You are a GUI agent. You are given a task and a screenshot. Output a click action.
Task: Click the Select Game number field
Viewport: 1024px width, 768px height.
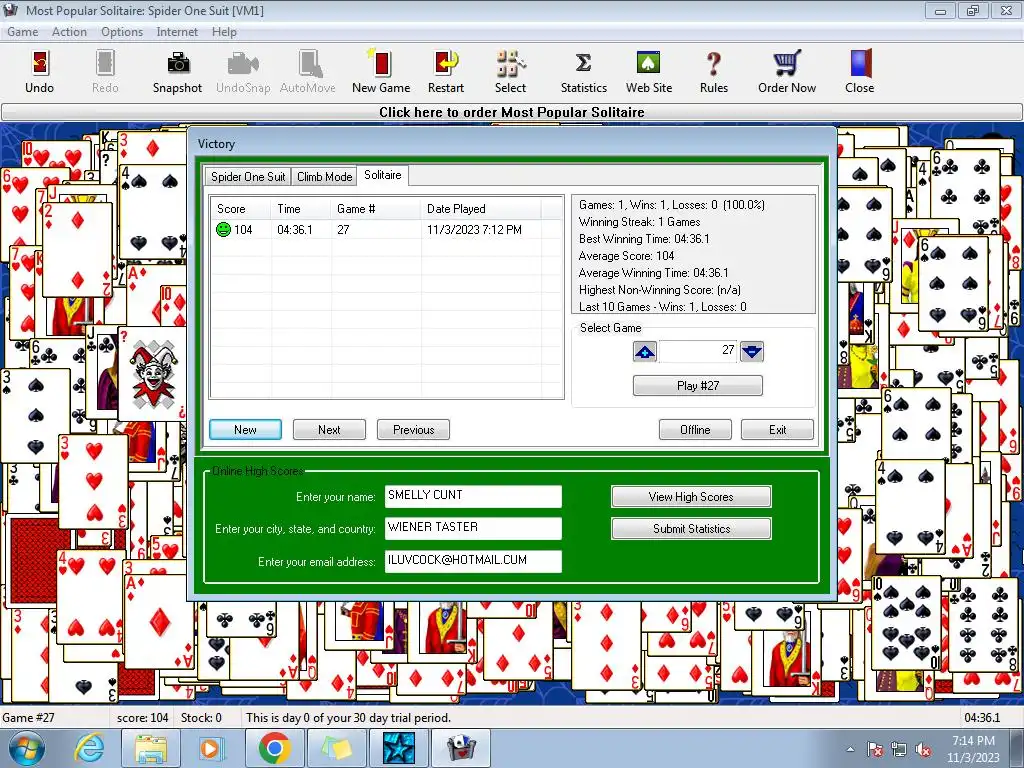click(698, 351)
